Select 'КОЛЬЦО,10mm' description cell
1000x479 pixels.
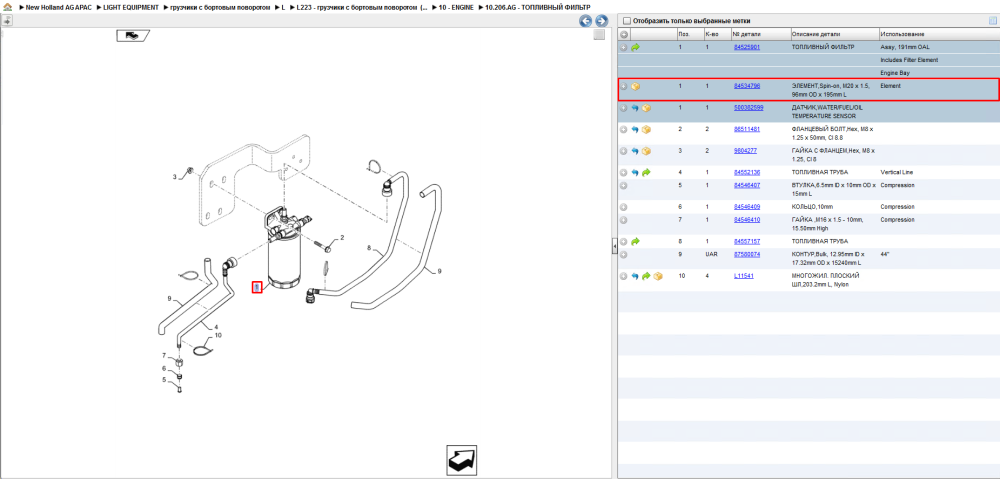tap(811, 207)
